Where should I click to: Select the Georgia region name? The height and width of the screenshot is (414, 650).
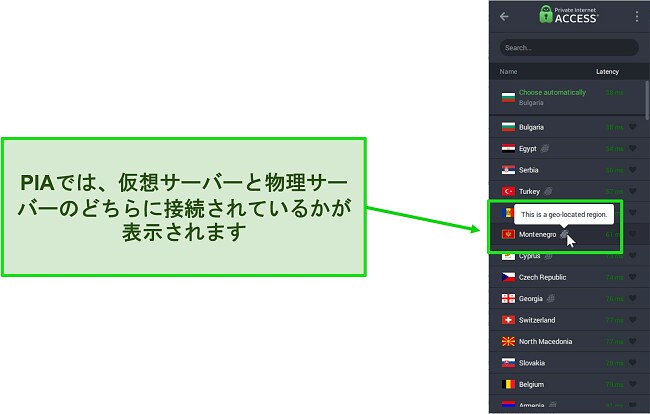coord(531,299)
